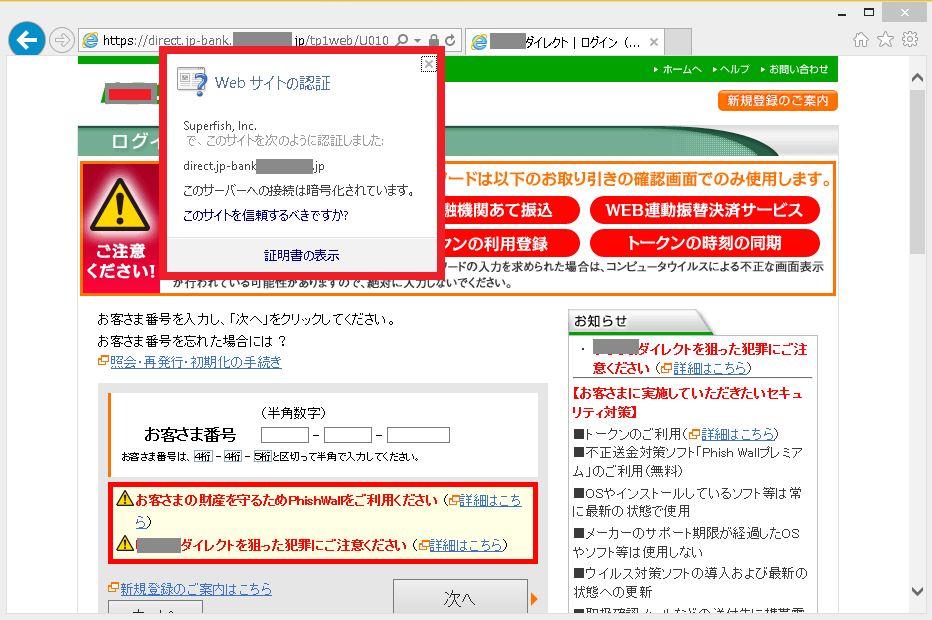Refresh the page with reload icon
Viewport: 932px width, 620px height.
tap(450, 40)
